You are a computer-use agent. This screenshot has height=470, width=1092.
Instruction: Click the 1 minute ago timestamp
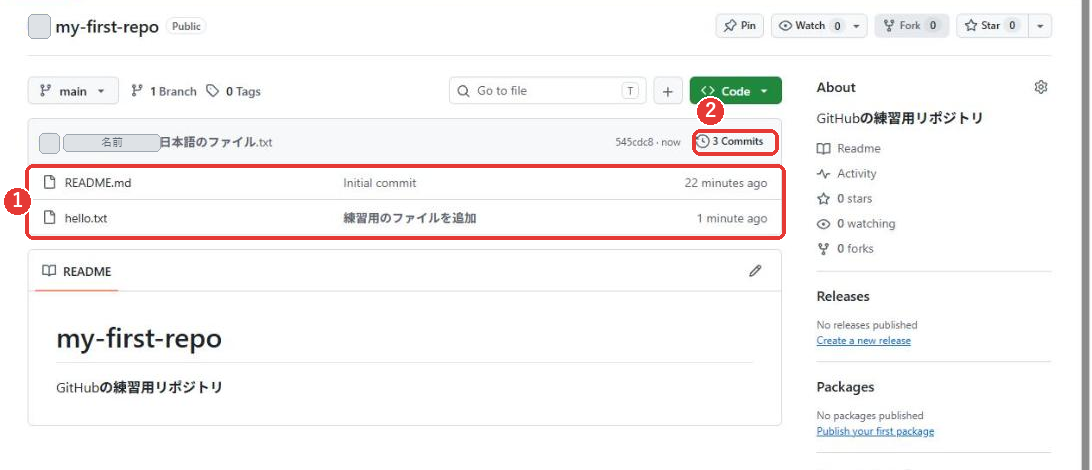[x=732, y=218]
